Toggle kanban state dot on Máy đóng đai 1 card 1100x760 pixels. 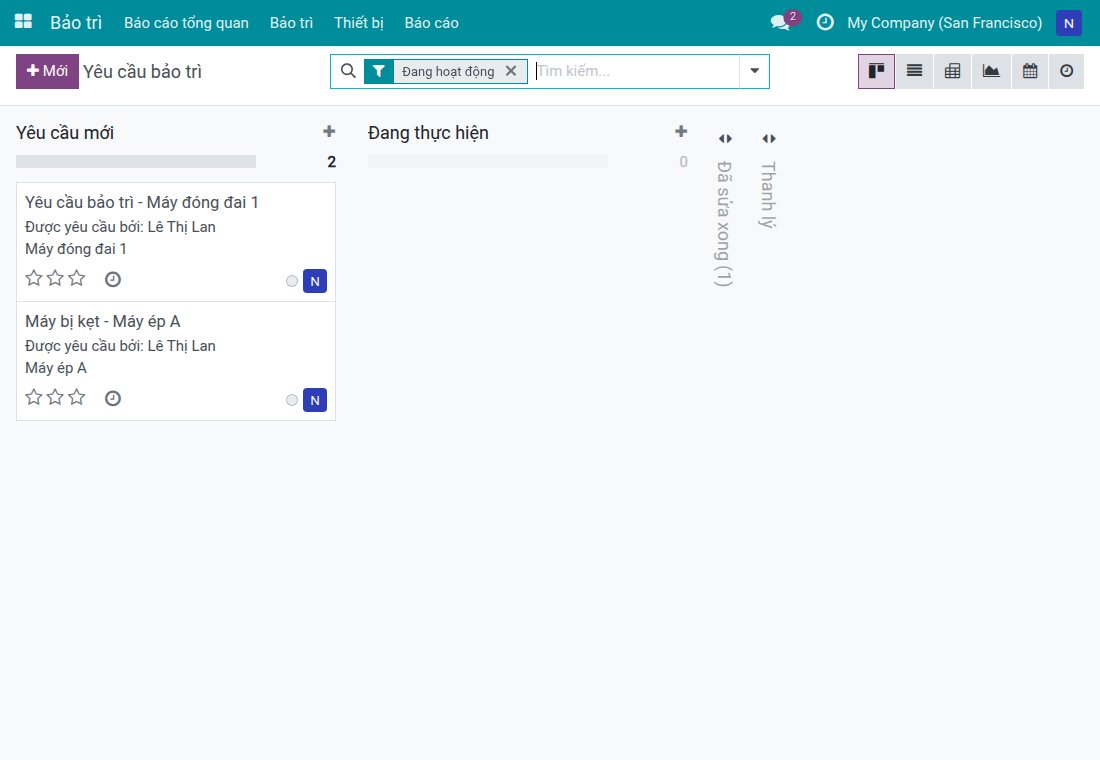point(292,281)
